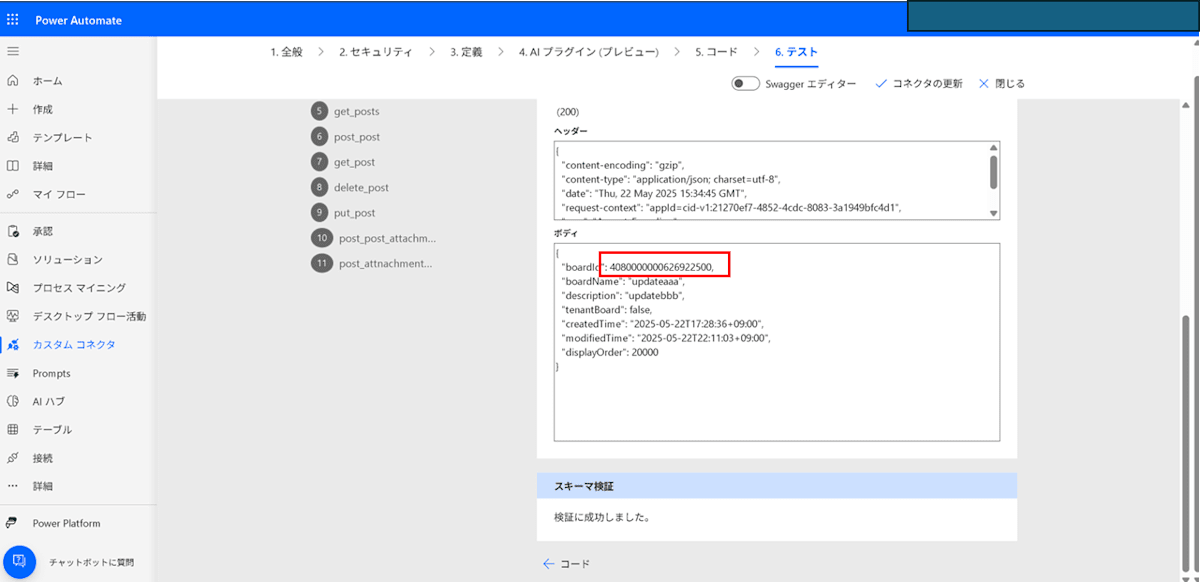Go back via the コード link
The image size is (1200, 582).
pos(575,564)
